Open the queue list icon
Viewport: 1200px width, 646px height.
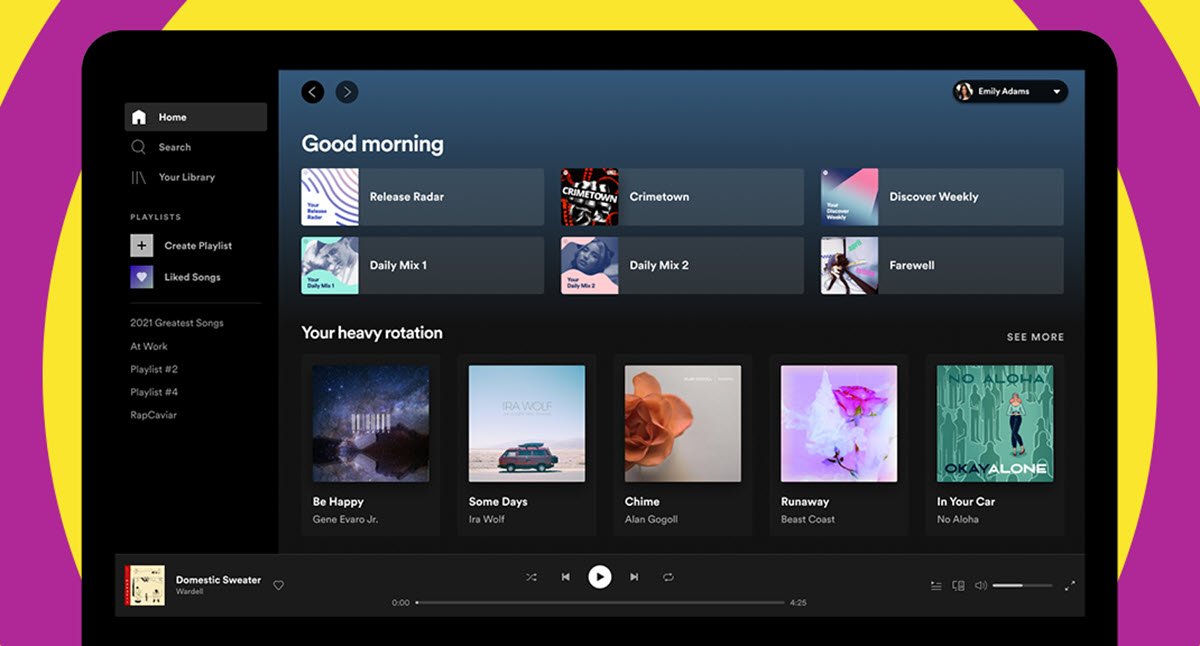pyautogui.click(x=936, y=586)
